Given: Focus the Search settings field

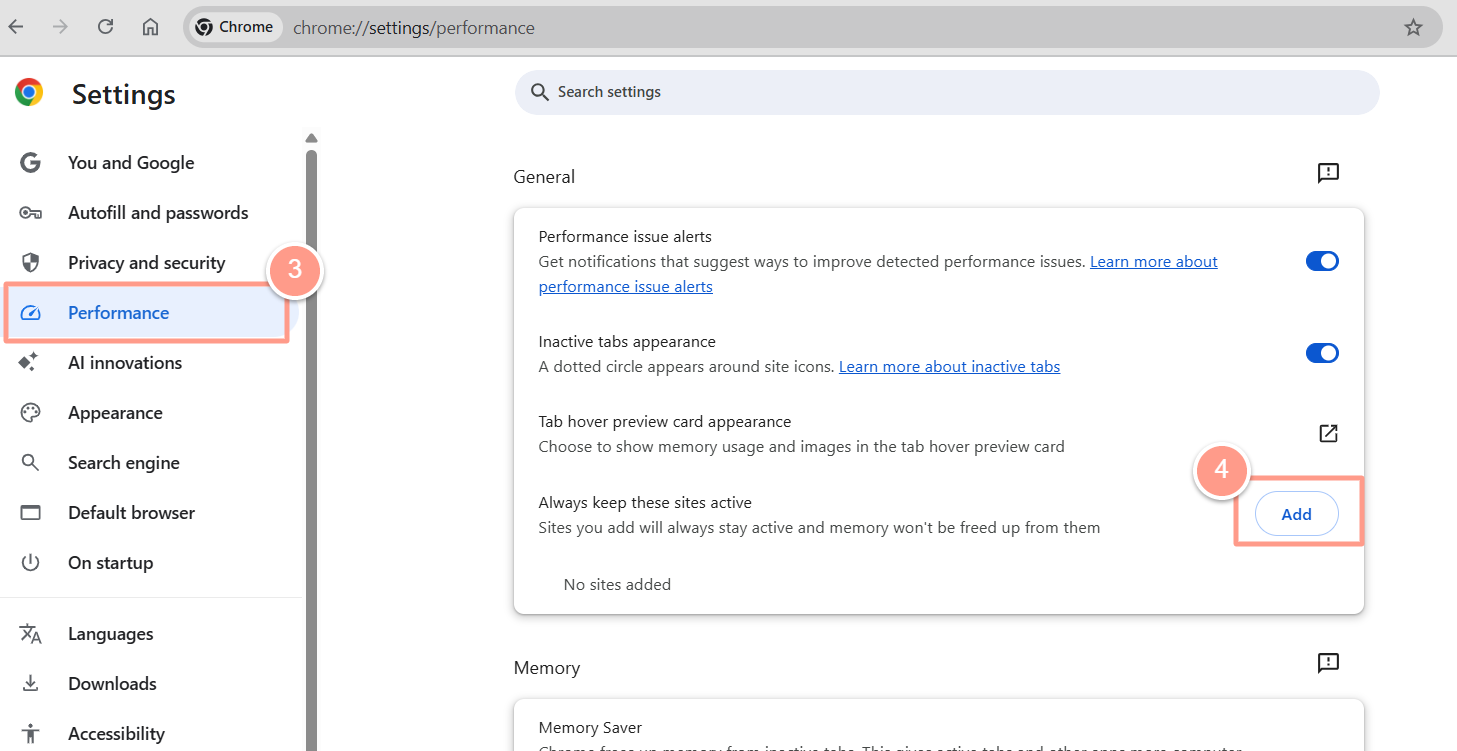Looking at the screenshot, I should click(946, 92).
